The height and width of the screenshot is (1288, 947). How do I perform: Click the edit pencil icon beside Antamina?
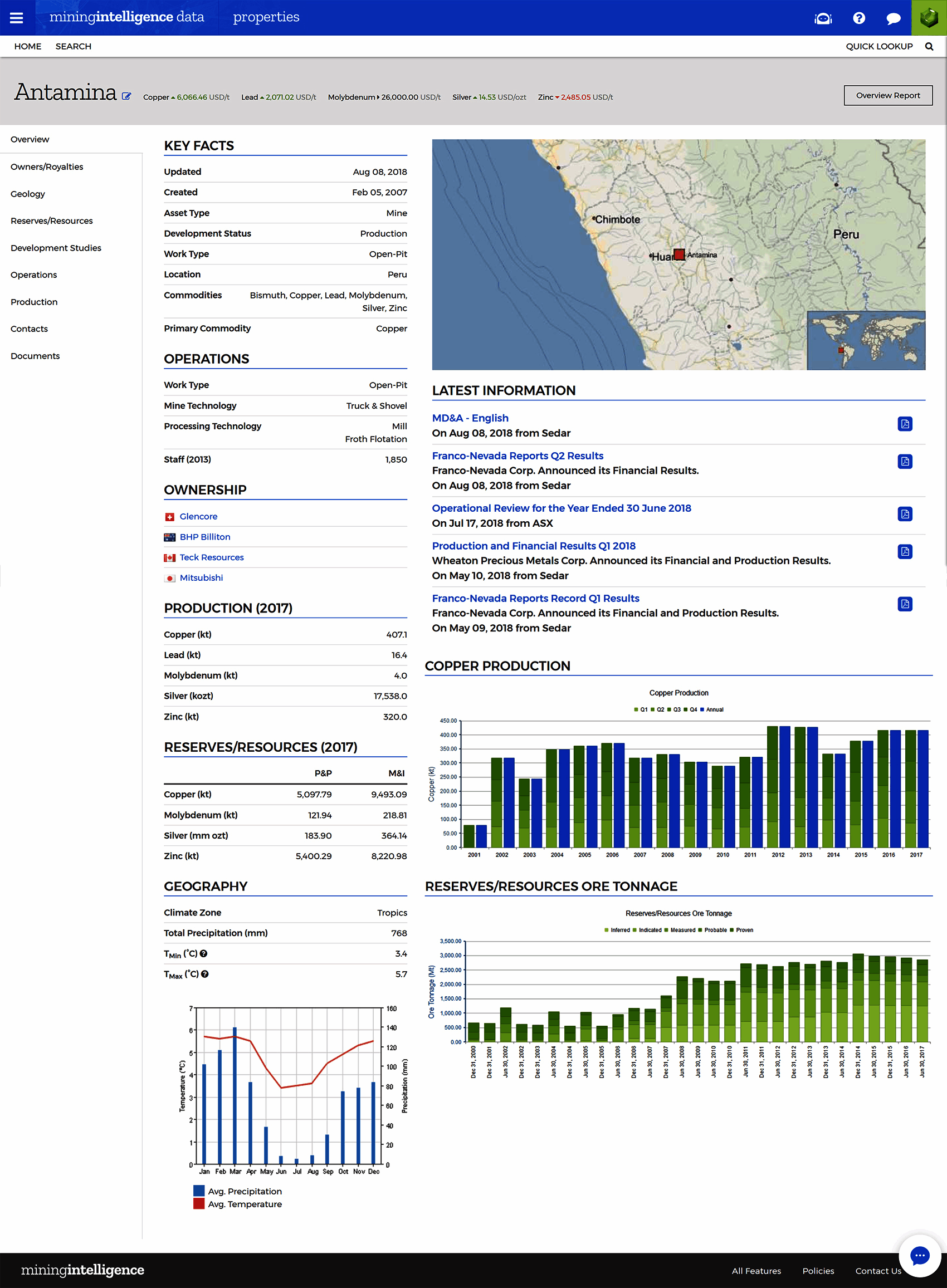click(x=127, y=96)
